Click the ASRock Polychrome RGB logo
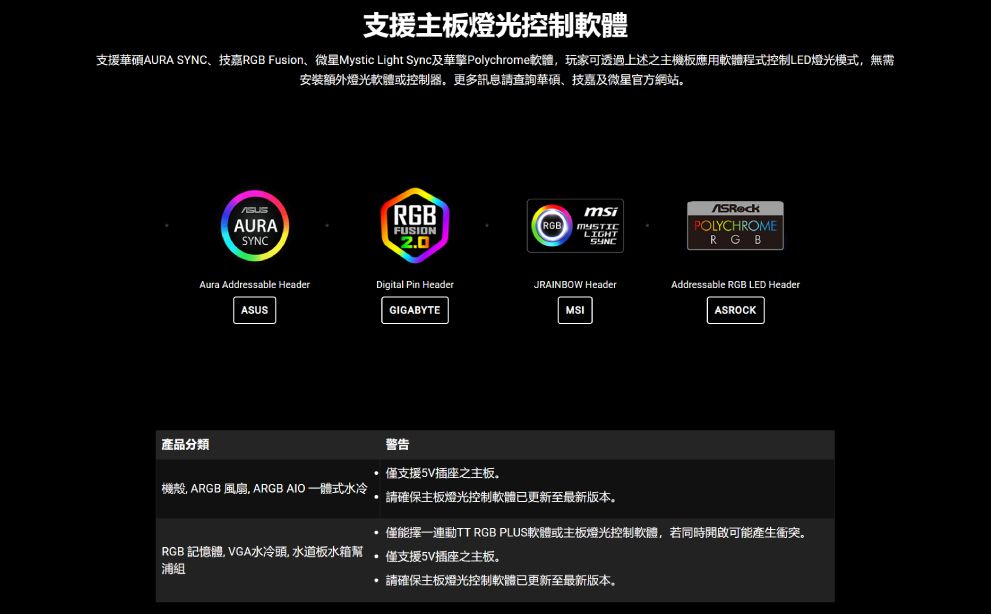This screenshot has width=991, height=614. 735,226
